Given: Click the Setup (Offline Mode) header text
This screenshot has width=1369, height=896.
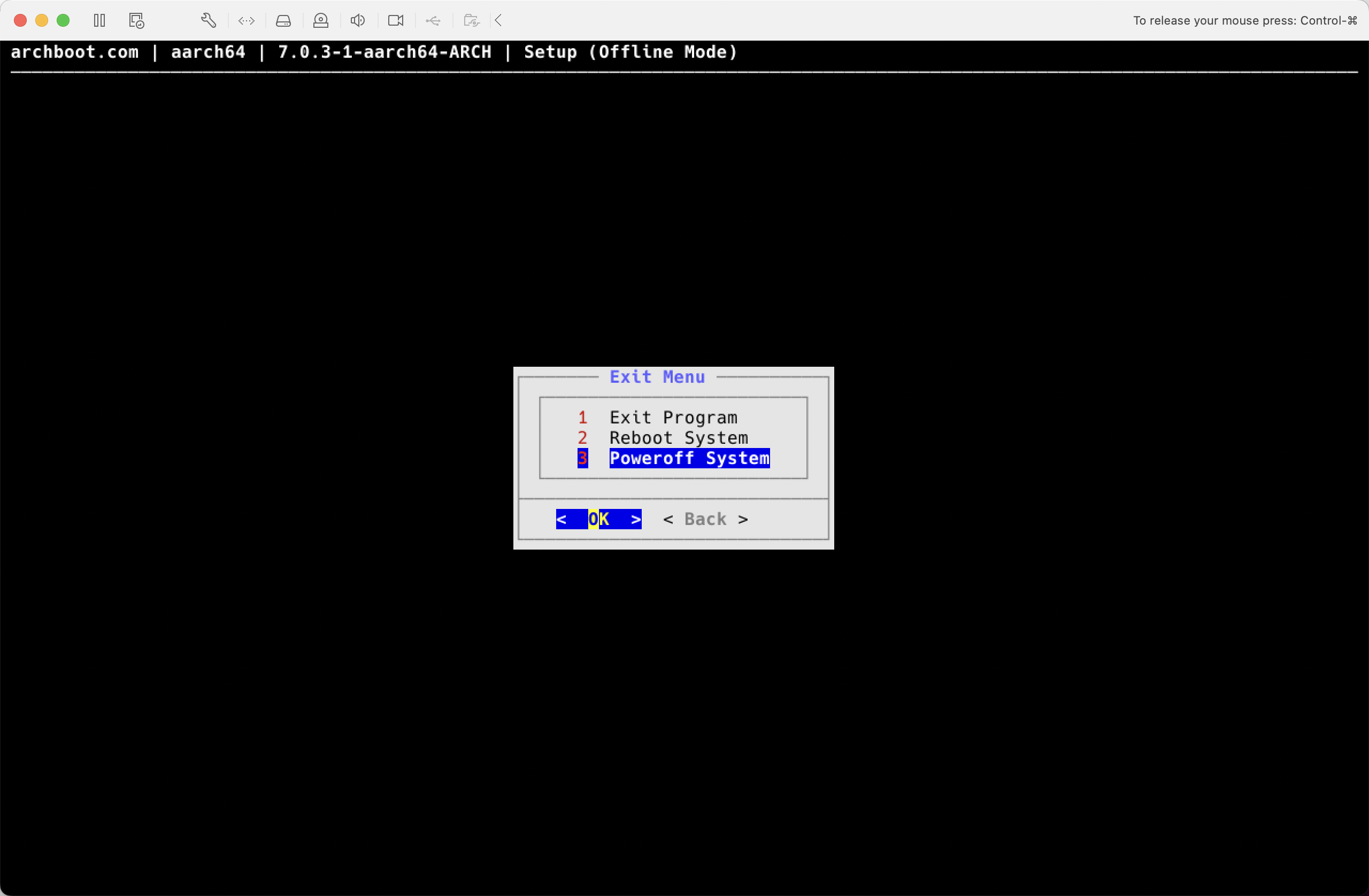Looking at the screenshot, I should (631, 52).
